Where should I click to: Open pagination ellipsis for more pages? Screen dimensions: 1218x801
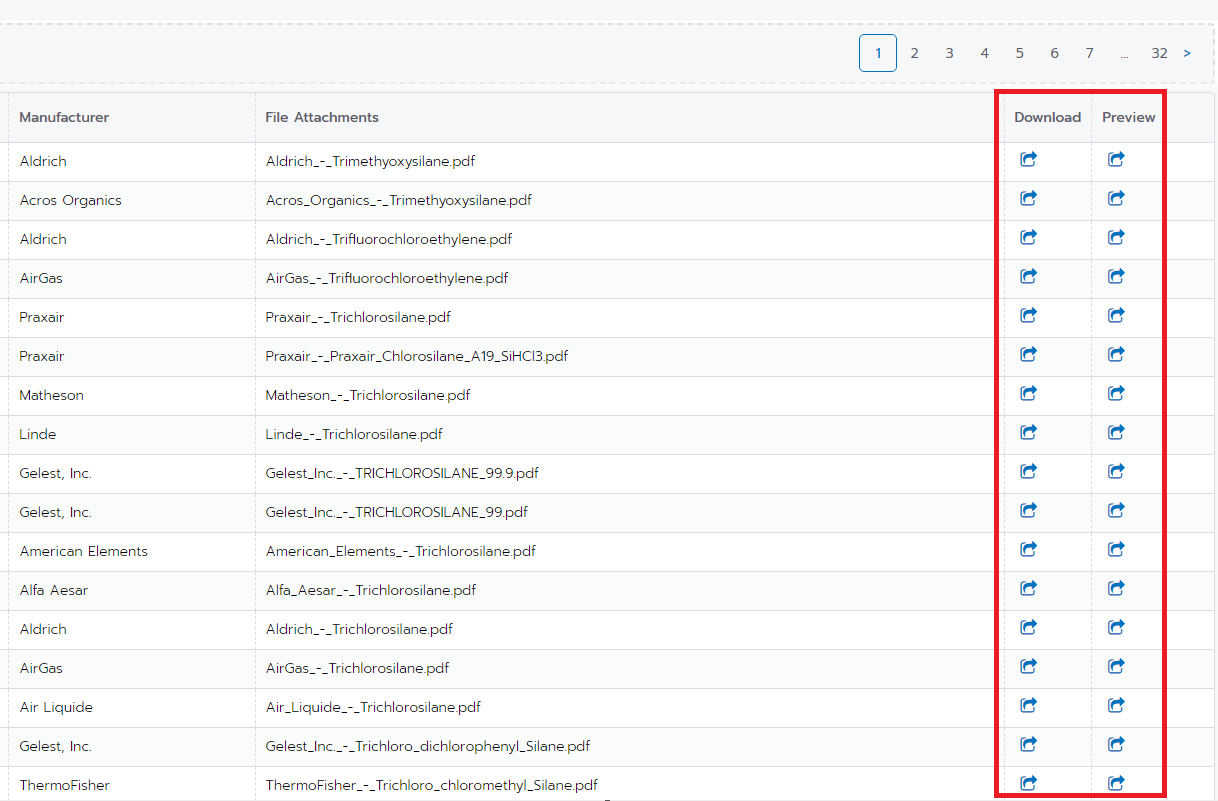coord(1124,54)
